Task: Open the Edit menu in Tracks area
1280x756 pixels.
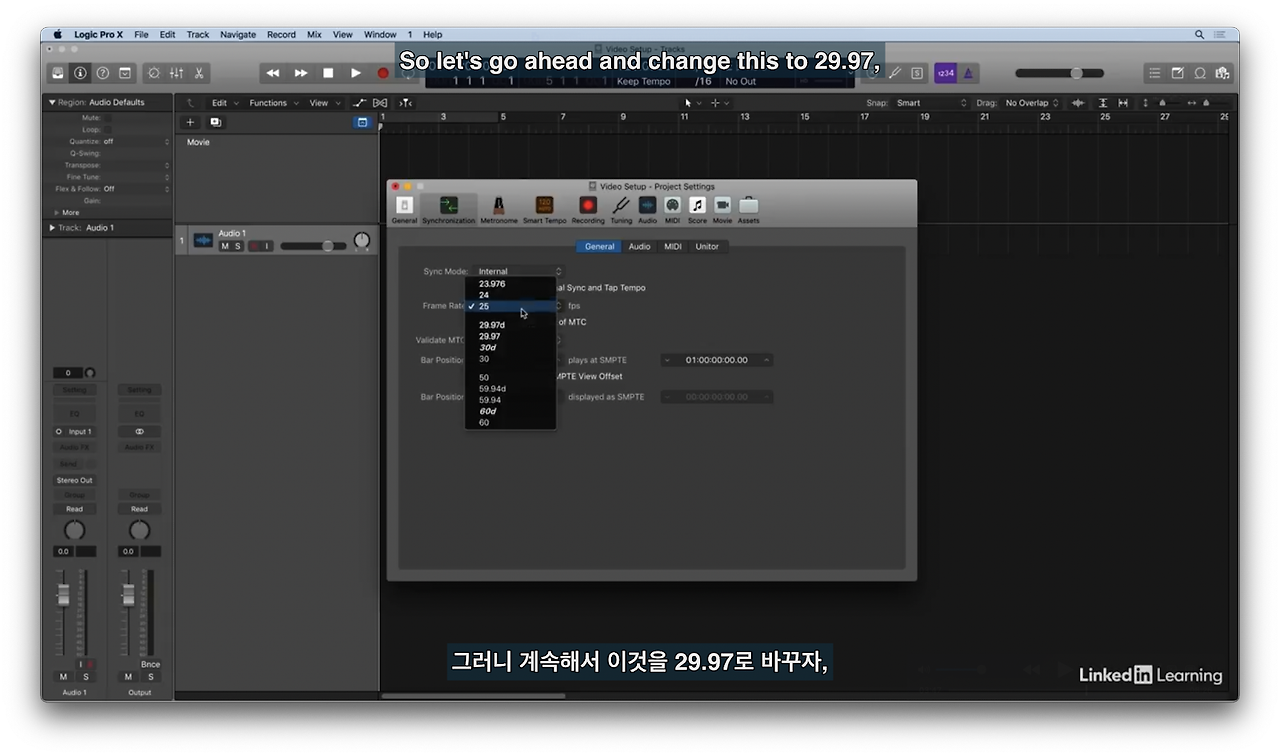Action: pyautogui.click(x=224, y=103)
